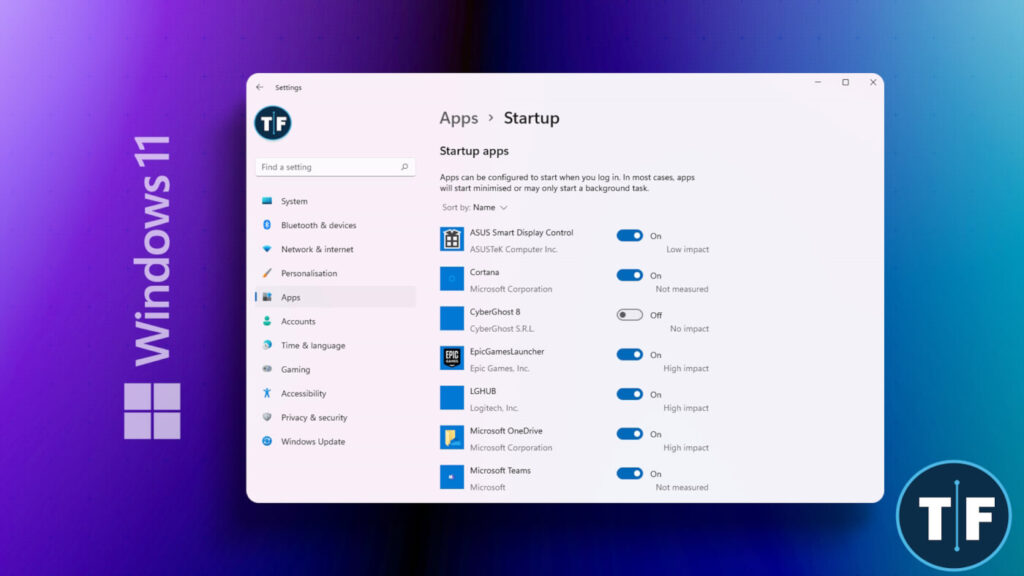1024x576 pixels.
Task: Turn off EpicGamesLauncher startup toggle
Action: point(629,355)
